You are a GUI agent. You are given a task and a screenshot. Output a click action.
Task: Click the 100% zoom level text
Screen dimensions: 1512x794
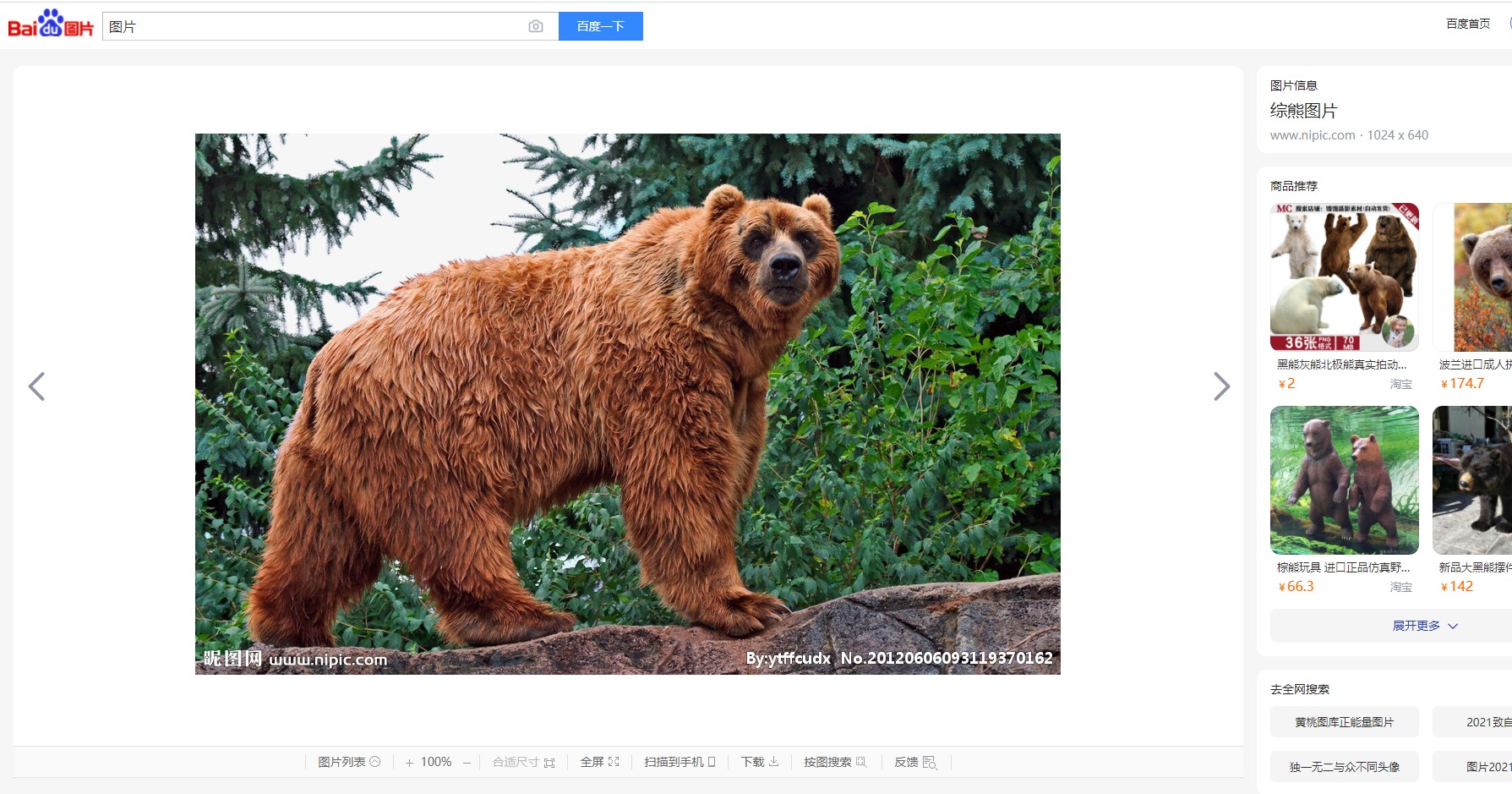[436, 762]
